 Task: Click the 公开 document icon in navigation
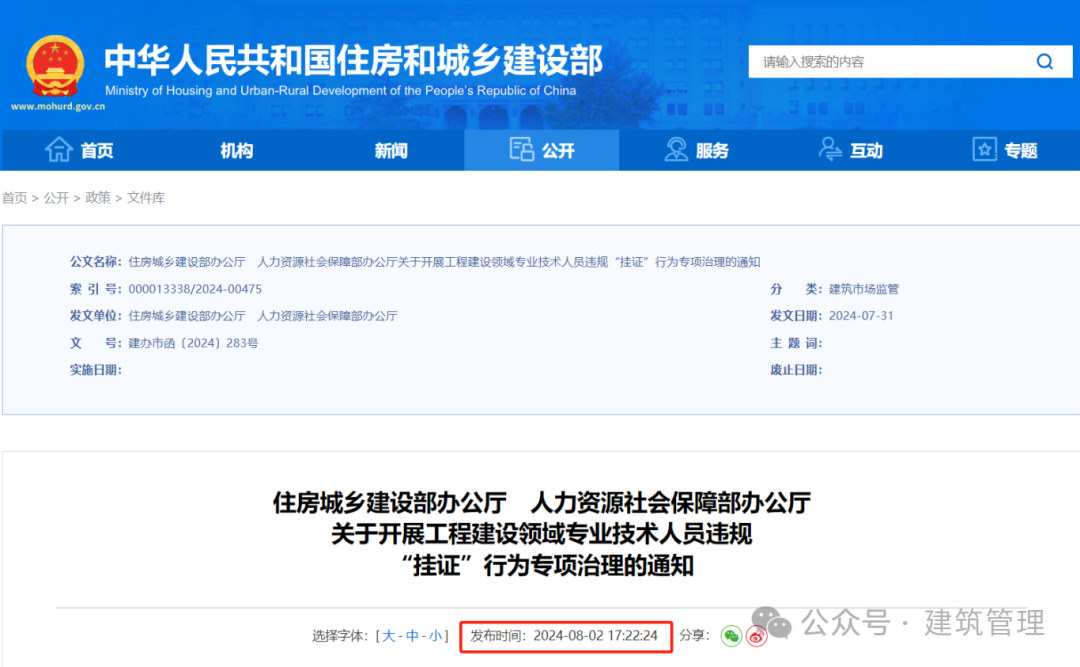click(520, 149)
